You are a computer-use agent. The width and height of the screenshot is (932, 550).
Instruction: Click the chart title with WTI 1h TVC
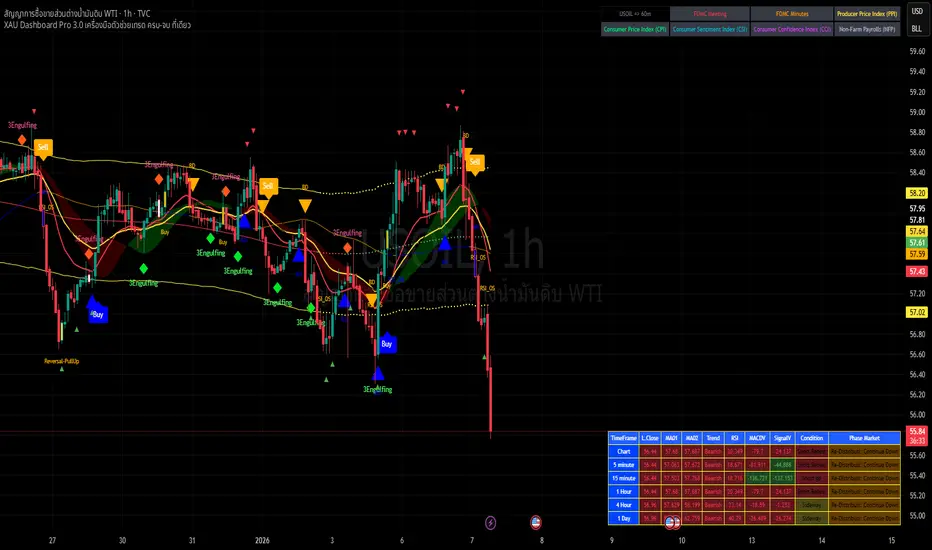[77, 13]
